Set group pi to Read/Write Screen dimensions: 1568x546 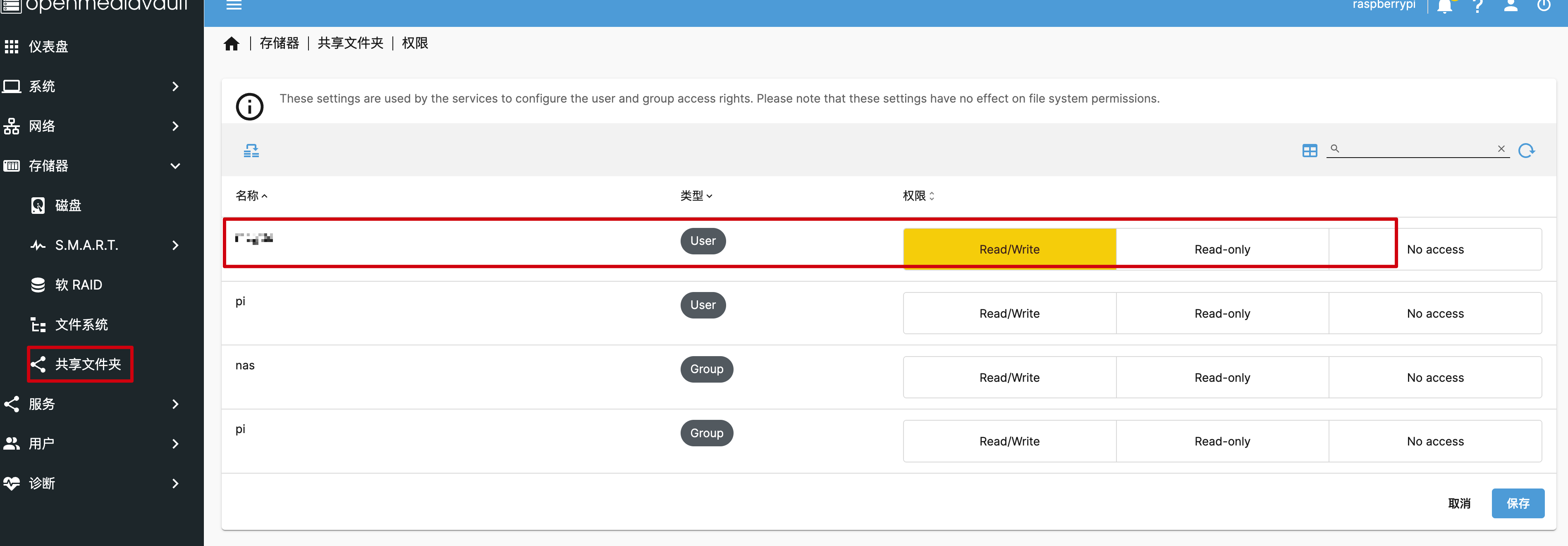(x=1009, y=441)
